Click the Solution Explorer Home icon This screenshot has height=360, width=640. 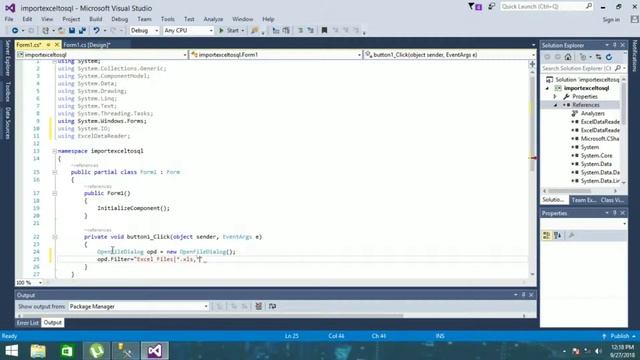point(568,57)
